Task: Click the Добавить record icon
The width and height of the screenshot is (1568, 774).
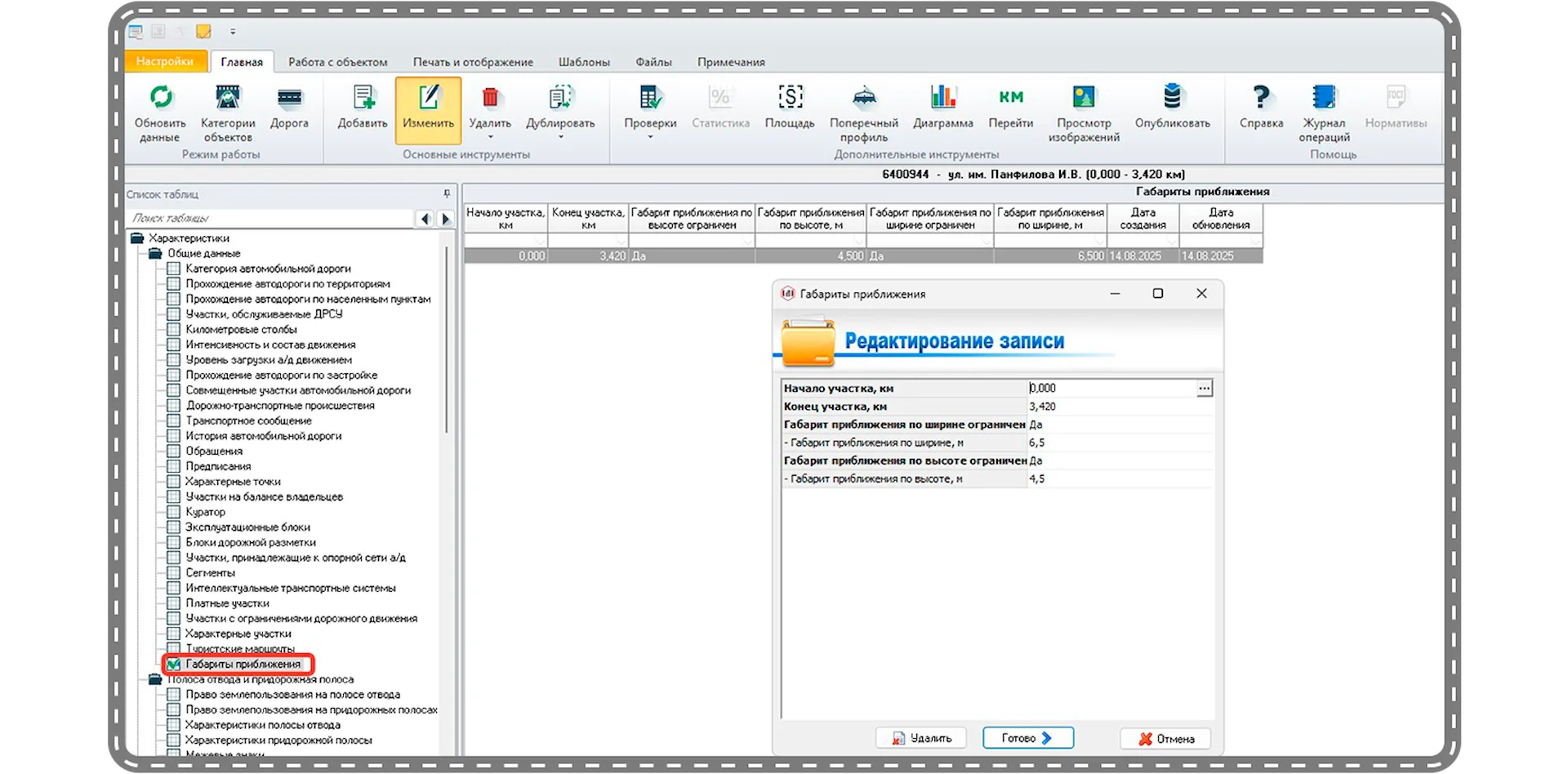Action: [363, 98]
